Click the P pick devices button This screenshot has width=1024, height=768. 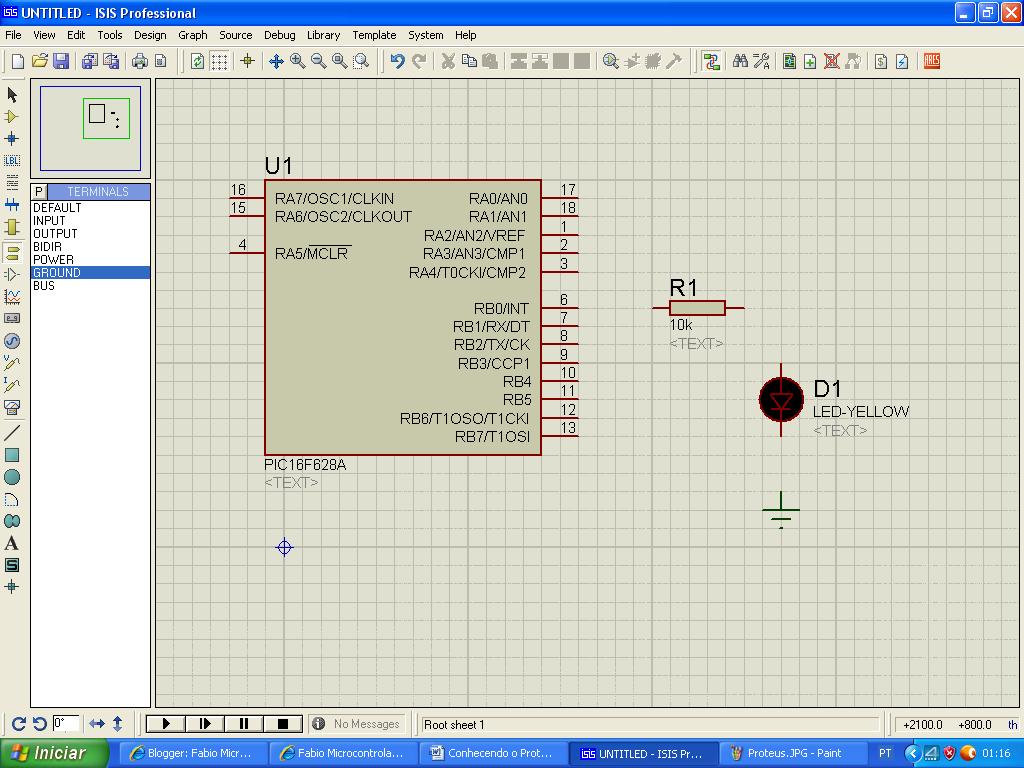[39, 191]
